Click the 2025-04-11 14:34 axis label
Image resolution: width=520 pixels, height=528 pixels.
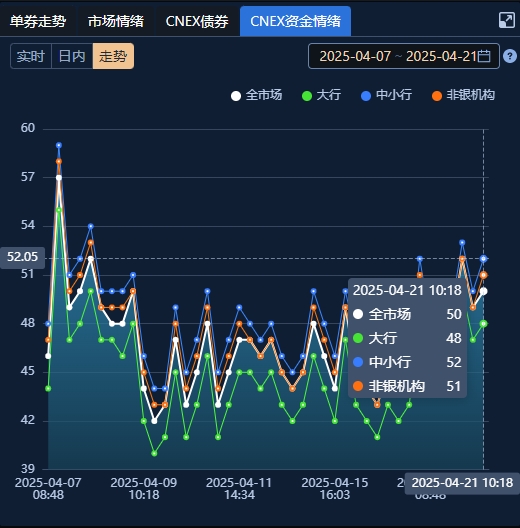[x=239, y=489]
